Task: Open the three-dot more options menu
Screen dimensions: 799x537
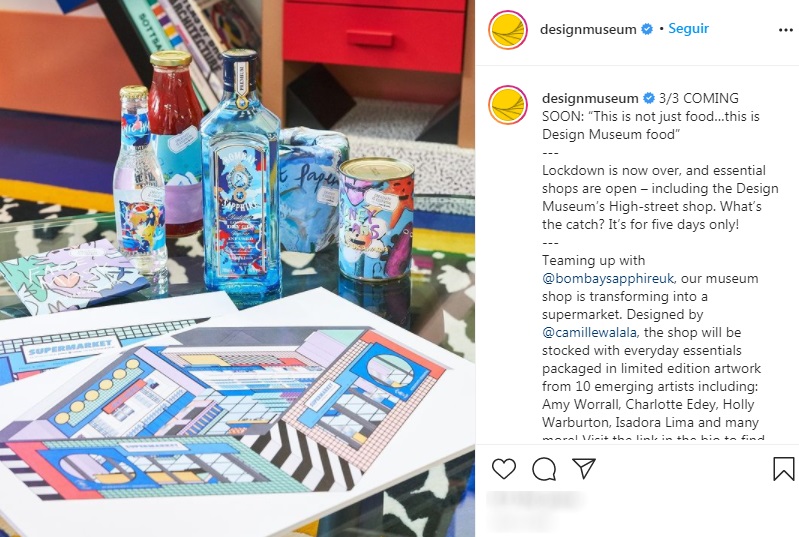Action: coord(786,30)
